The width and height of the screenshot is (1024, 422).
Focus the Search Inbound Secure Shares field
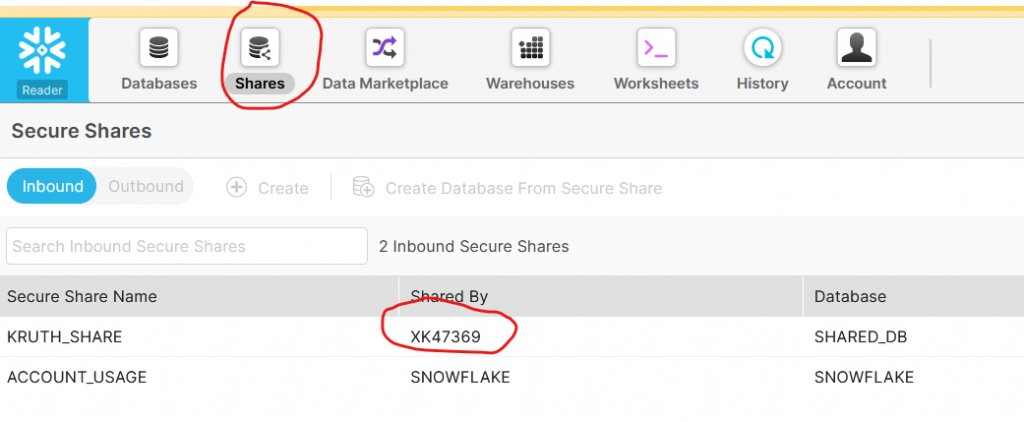coord(187,246)
